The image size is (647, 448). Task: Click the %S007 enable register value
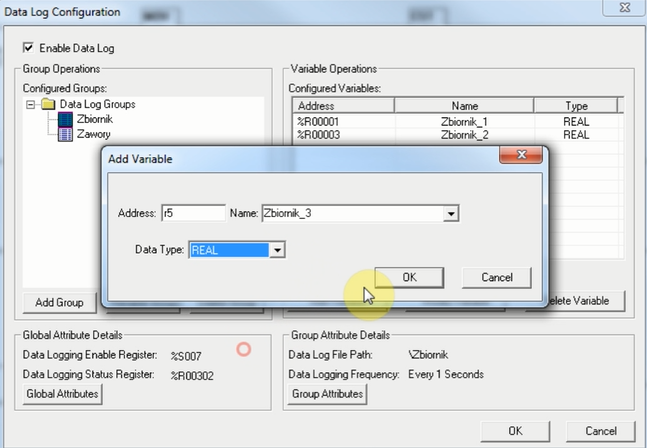coord(186,356)
